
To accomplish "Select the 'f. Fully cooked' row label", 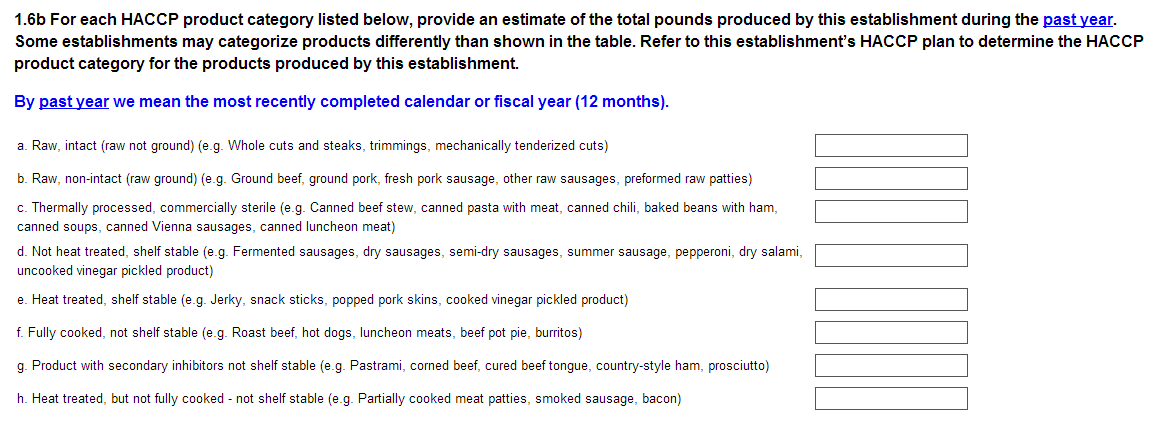I will (300, 332).
